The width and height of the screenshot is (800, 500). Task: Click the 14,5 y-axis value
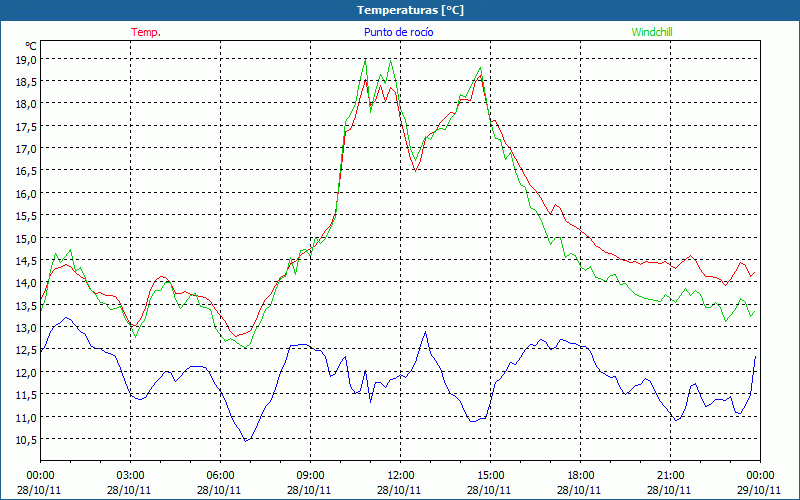(x=27, y=261)
